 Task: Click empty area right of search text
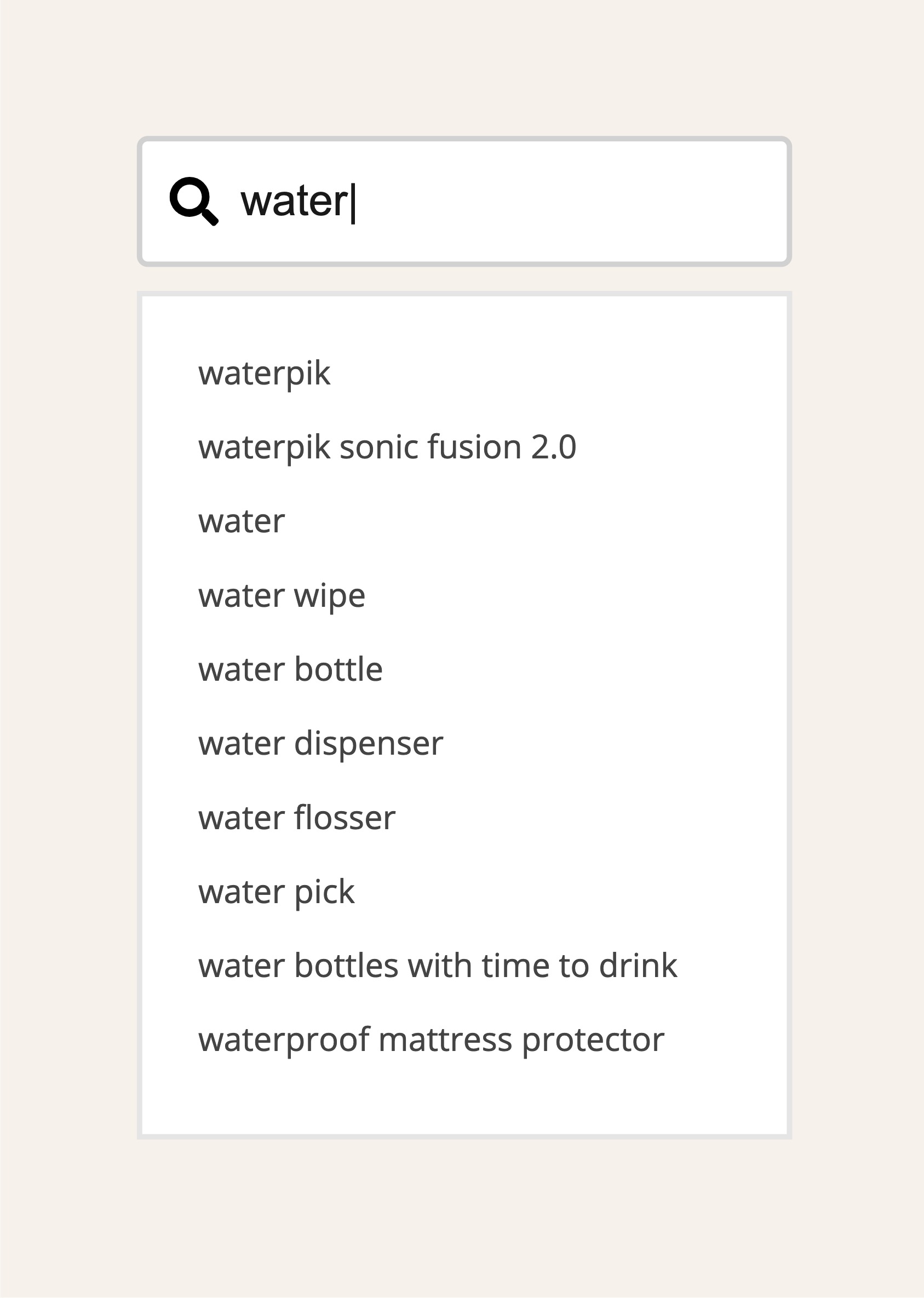[569, 202]
